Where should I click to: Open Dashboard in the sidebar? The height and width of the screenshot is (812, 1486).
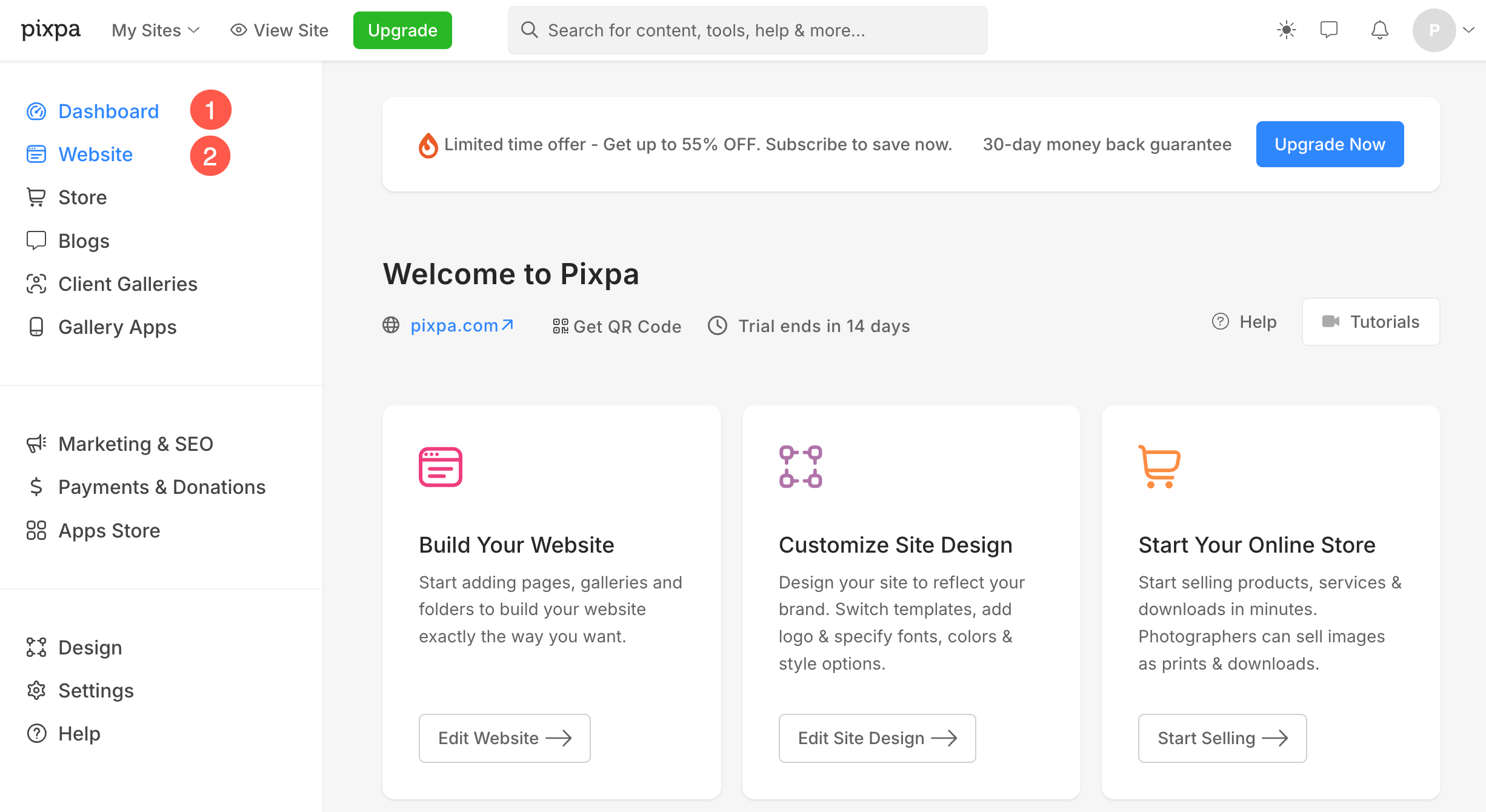pos(108,111)
